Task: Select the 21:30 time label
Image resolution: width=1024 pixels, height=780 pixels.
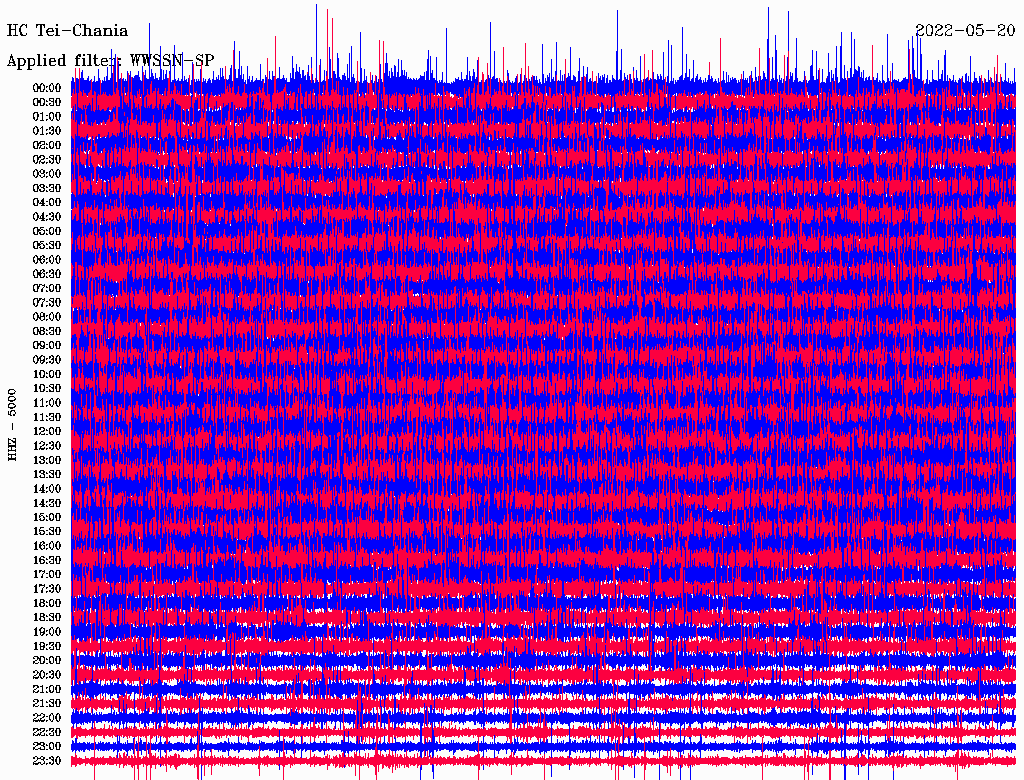Action: pos(47,704)
